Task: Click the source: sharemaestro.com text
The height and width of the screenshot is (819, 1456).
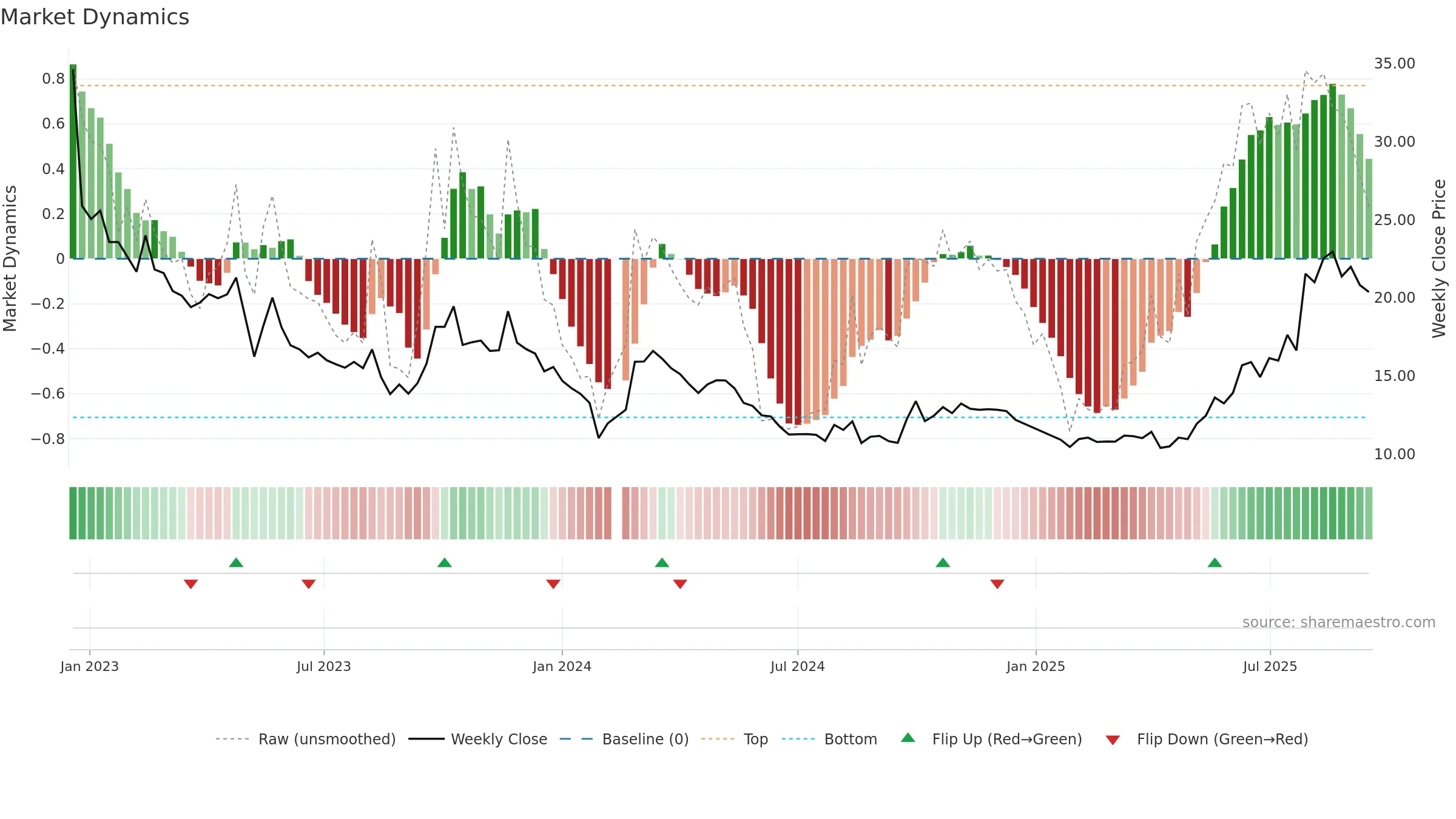Action: 1339,622
